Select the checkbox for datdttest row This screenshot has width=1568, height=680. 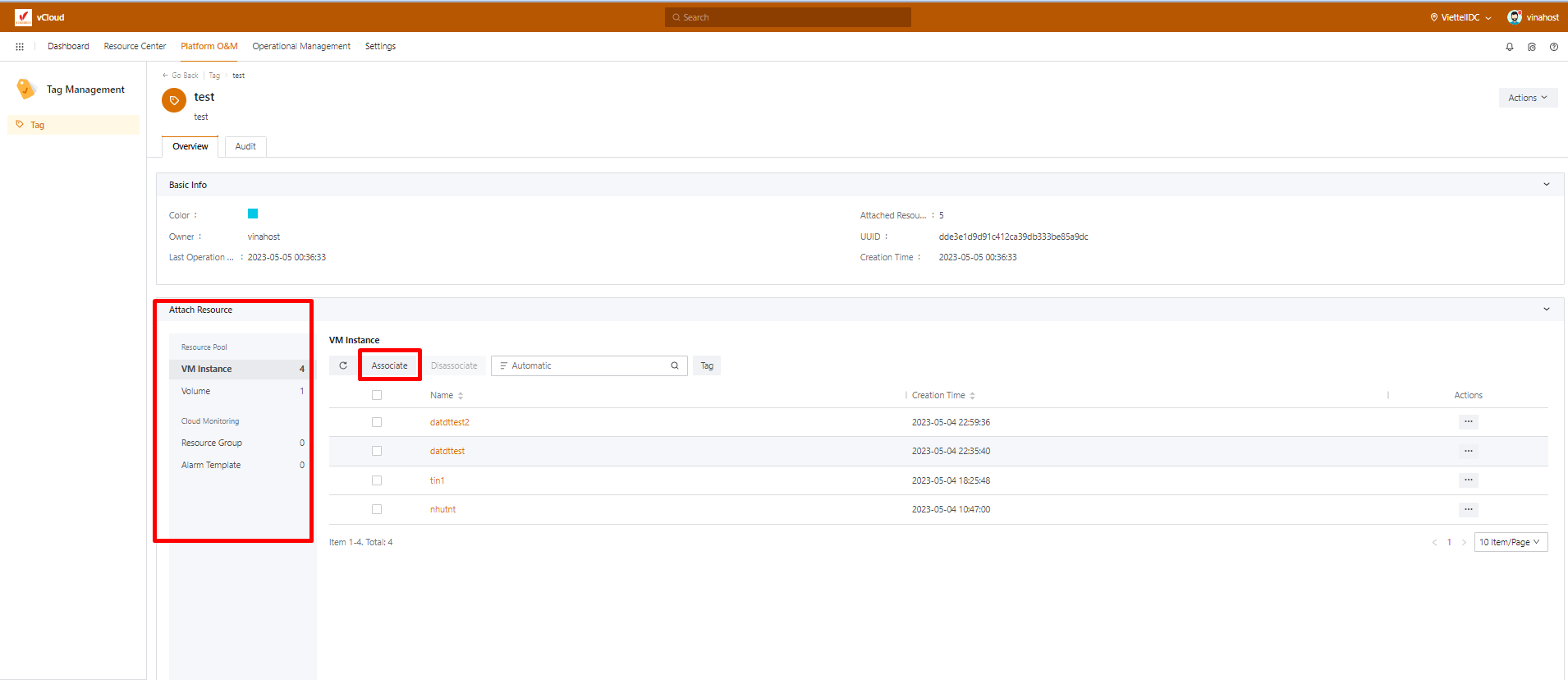[377, 451]
